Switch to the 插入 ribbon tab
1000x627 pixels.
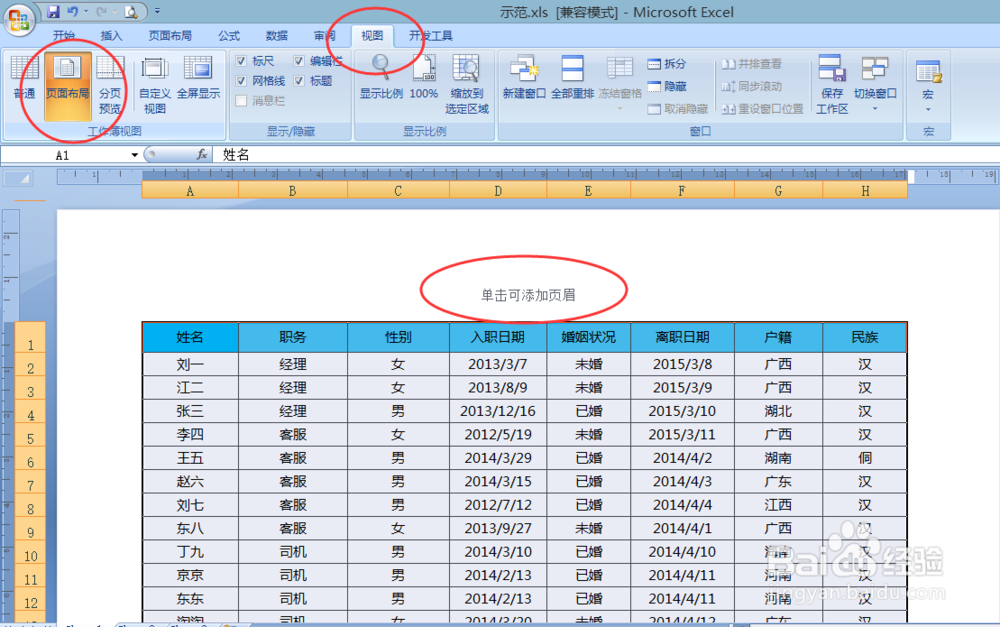click(x=110, y=35)
